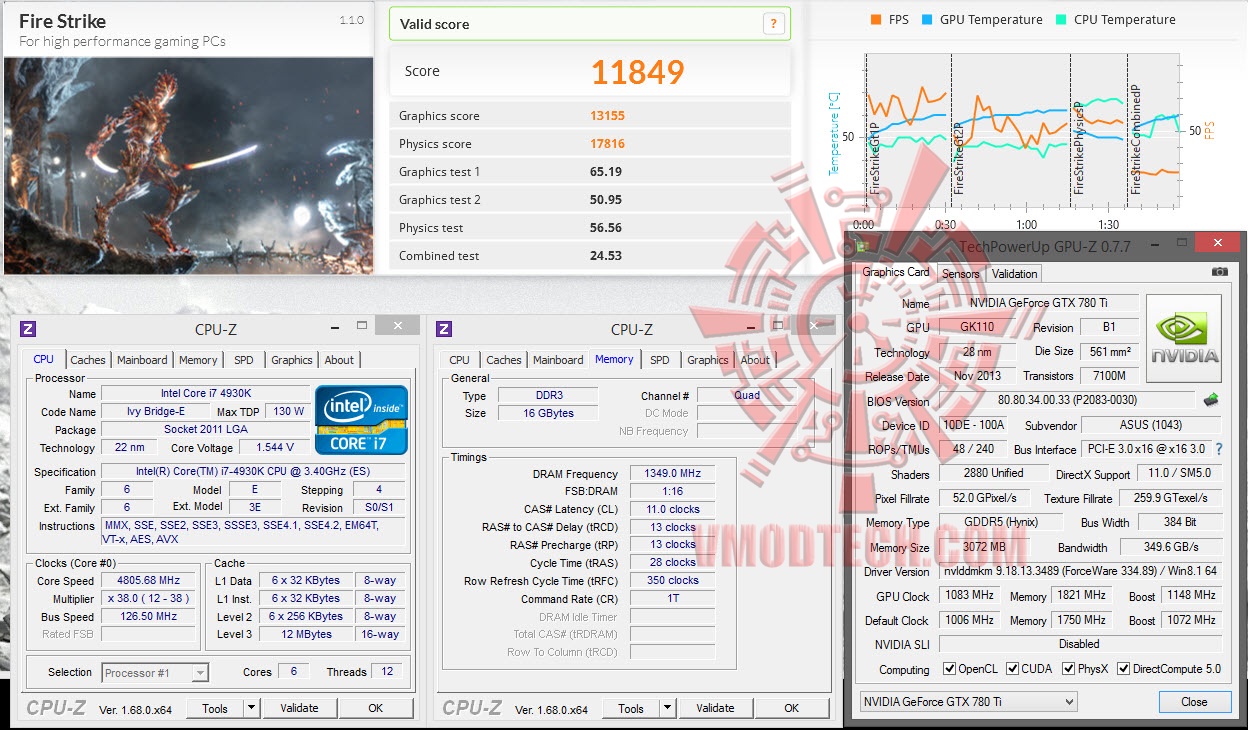This screenshot has height=730, width=1248.
Task: Select the CPU tab in CPU-Z memory window
Action: 460,360
